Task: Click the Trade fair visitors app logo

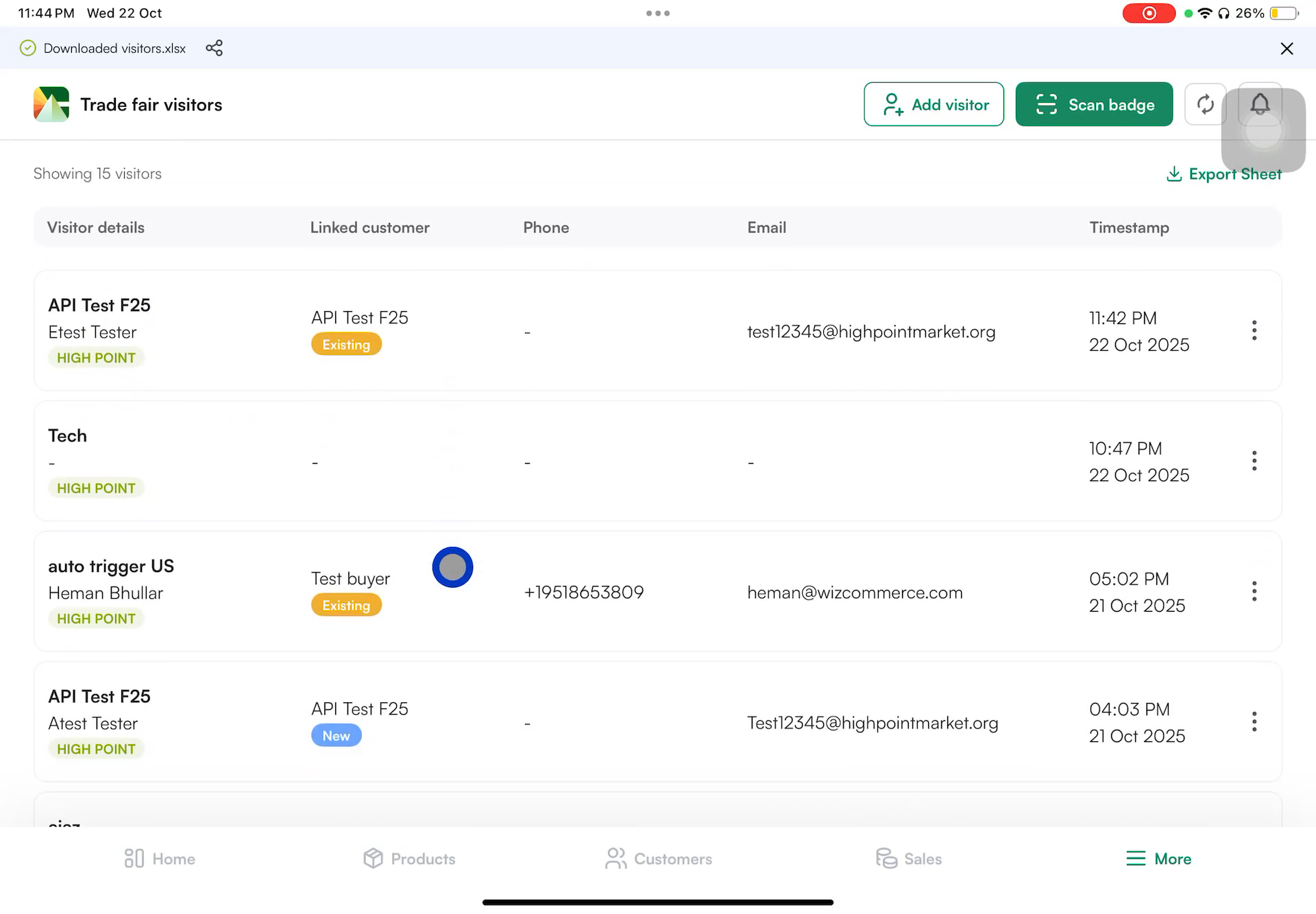Action: coord(51,104)
